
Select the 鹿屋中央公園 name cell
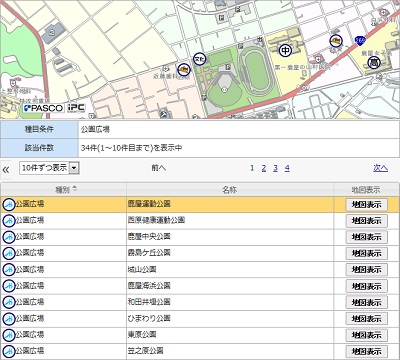coord(230,237)
